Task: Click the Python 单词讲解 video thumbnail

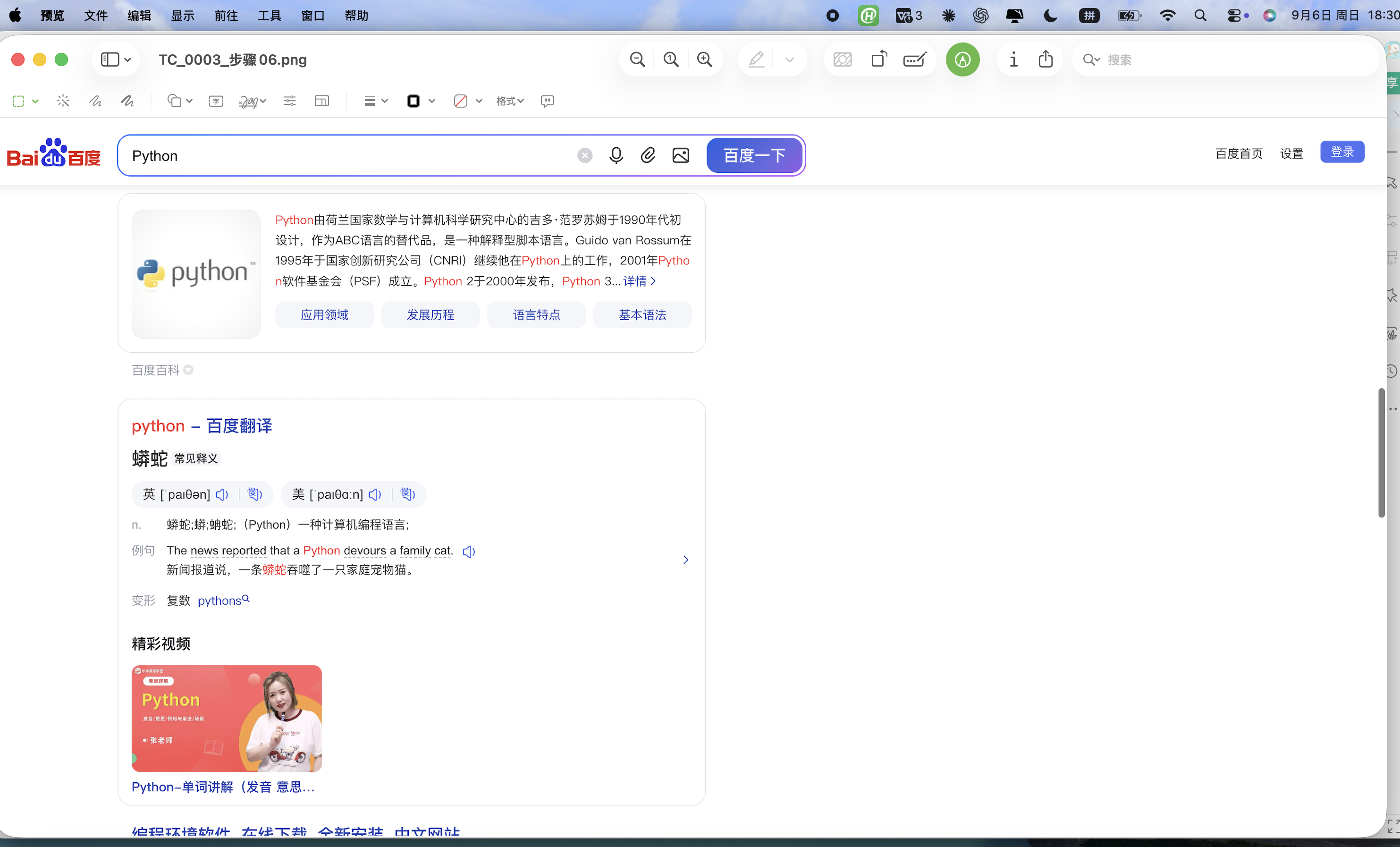Action: tap(226, 718)
